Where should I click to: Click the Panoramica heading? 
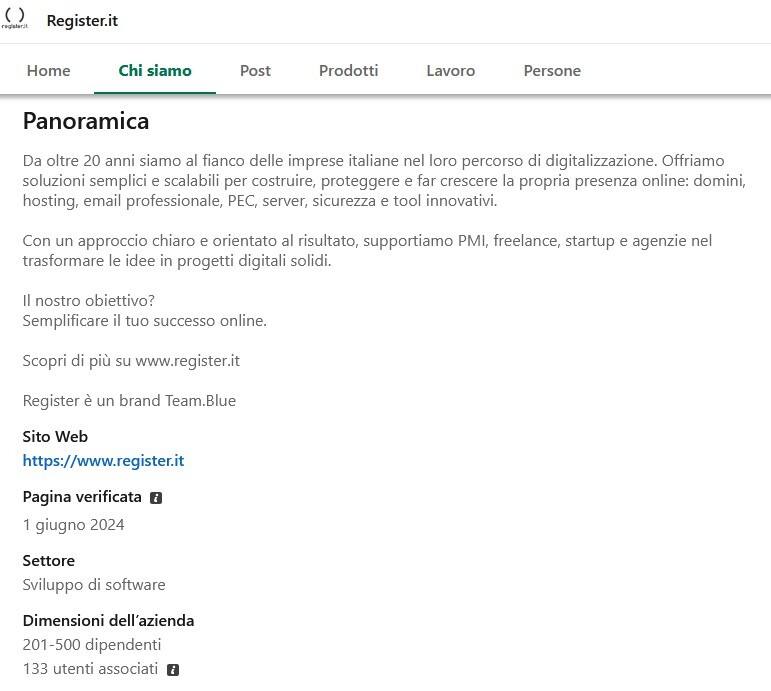tap(86, 122)
